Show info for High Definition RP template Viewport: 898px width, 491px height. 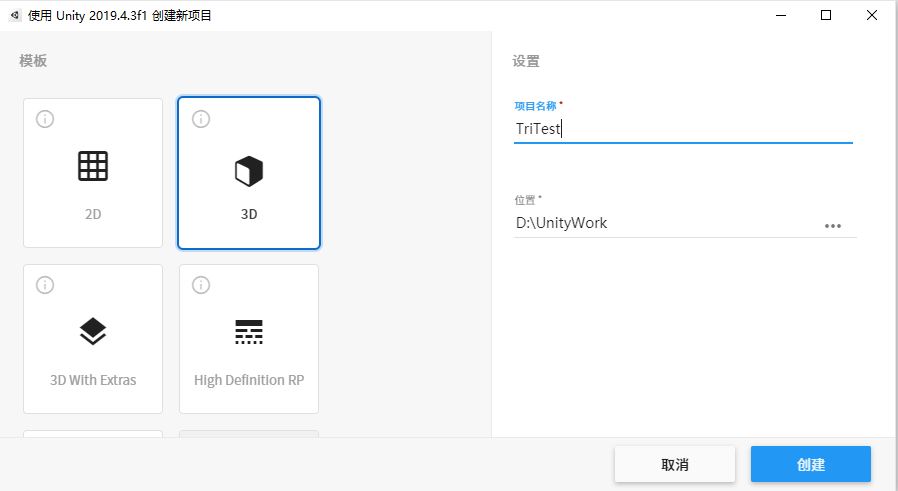click(x=201, y=285)
